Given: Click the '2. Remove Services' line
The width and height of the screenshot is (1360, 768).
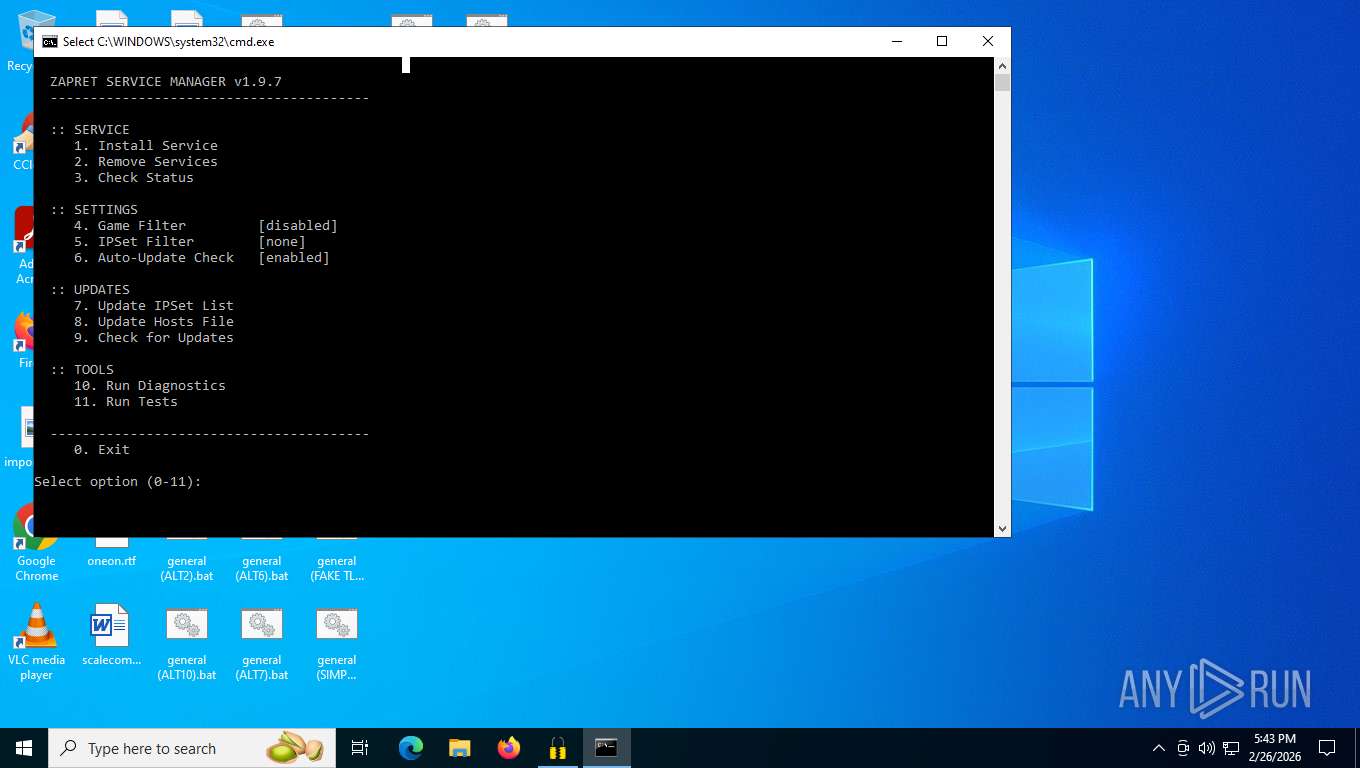Looking at the screenshot, I should pos(146,162).
